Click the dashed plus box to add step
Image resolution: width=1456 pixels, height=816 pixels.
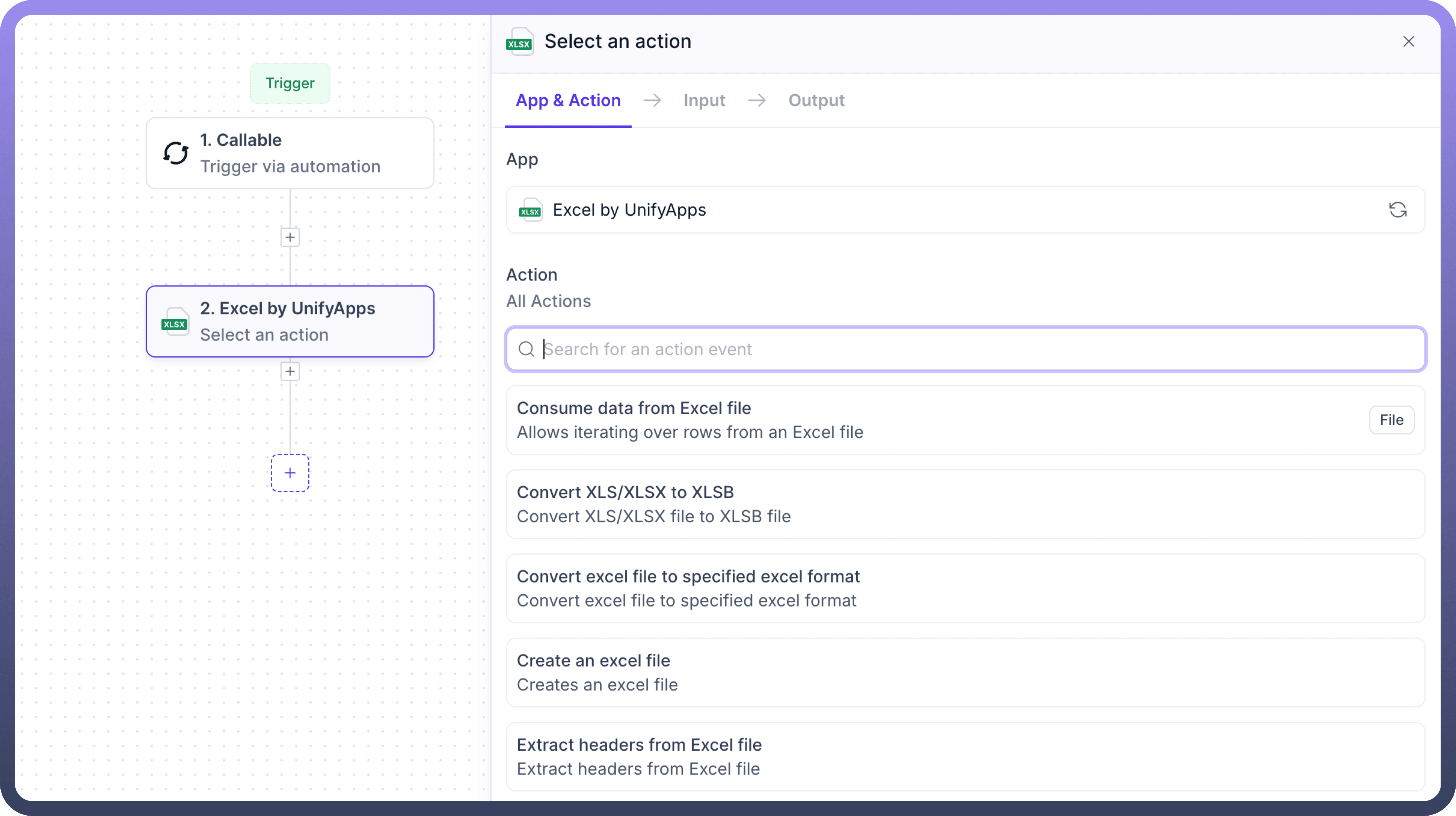[x=290, y=473]
